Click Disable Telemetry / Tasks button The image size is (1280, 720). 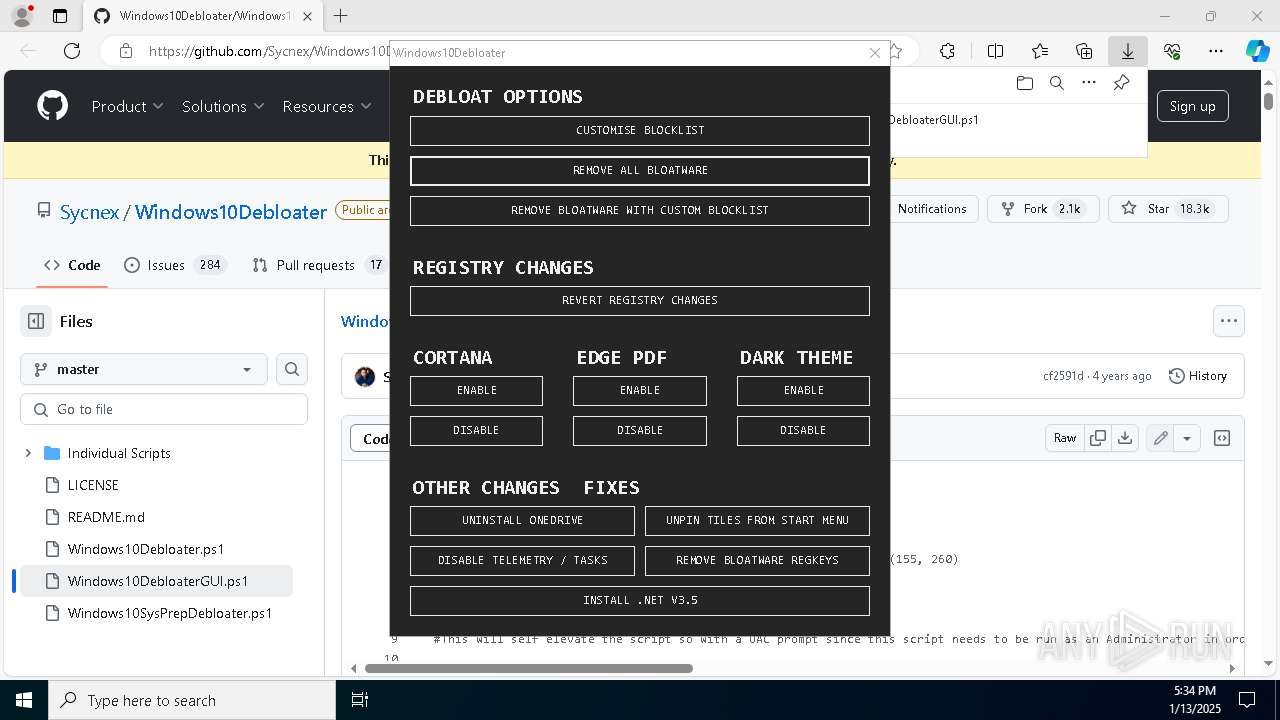(522, 561)
